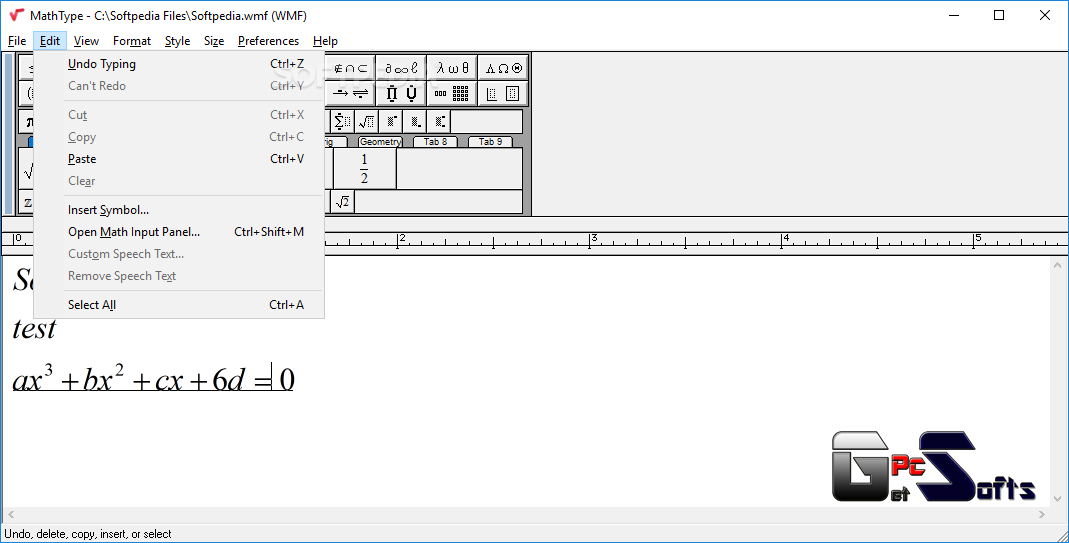Click the disabled Cut entry
Image resolution: width=1069 pixels, height=543 pixels.
[179, 115]
